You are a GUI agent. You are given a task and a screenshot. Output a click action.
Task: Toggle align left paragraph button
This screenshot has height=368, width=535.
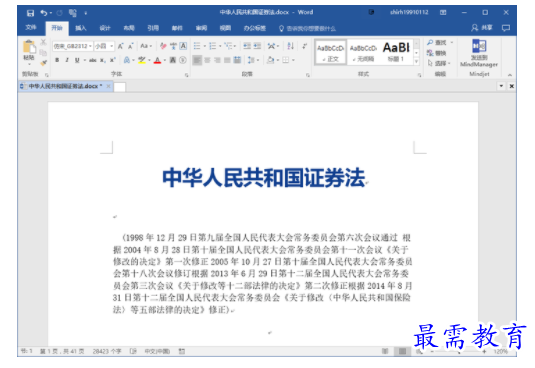click(x=197, y=60)
